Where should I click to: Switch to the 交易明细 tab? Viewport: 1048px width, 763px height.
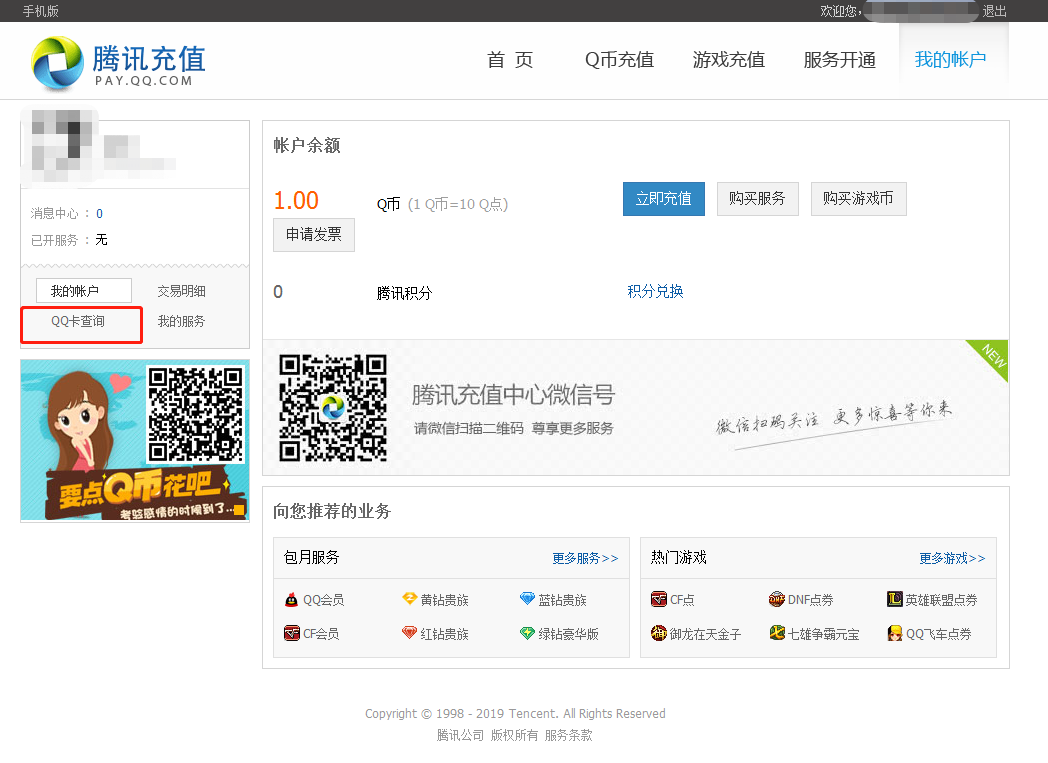[183, 290]
